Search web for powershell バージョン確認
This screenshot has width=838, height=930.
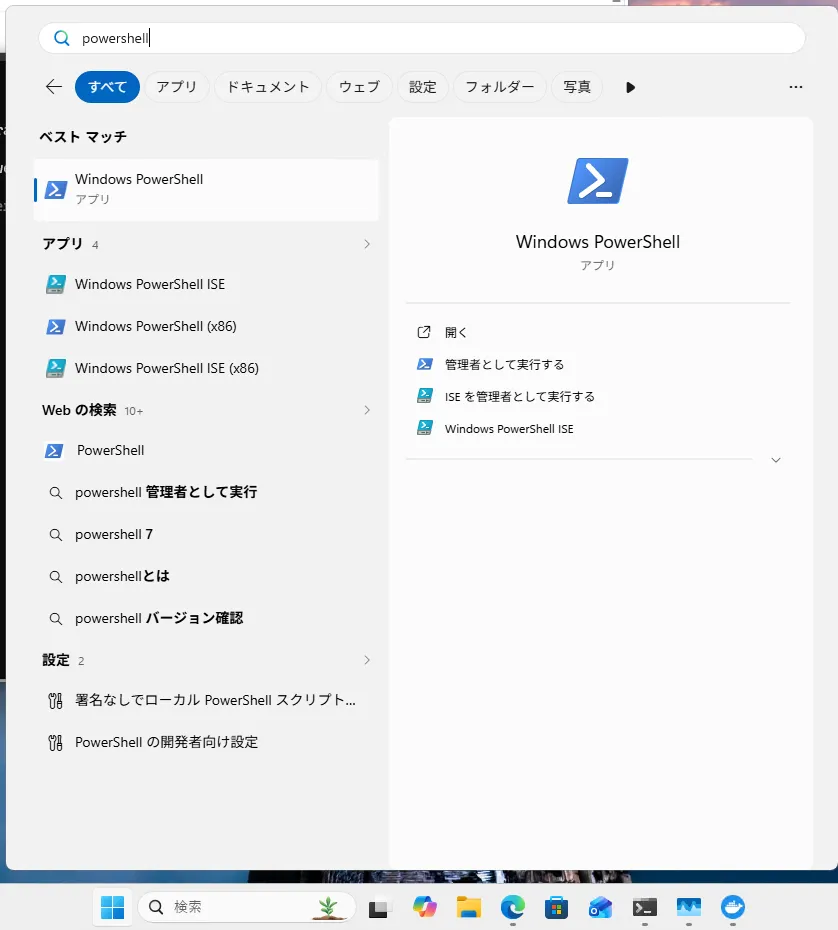(x=206, y=619)
